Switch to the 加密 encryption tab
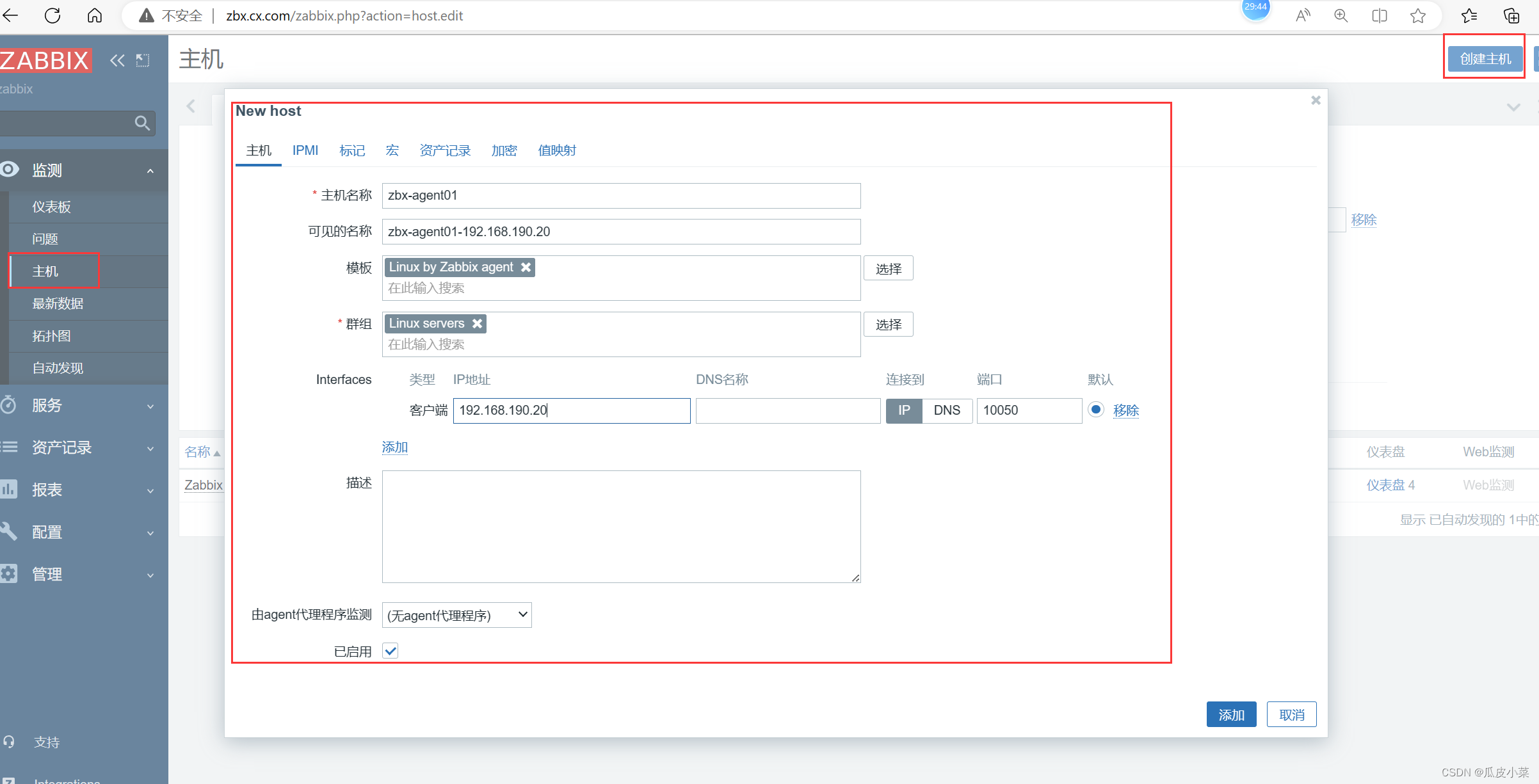 [x=504, y=150]
